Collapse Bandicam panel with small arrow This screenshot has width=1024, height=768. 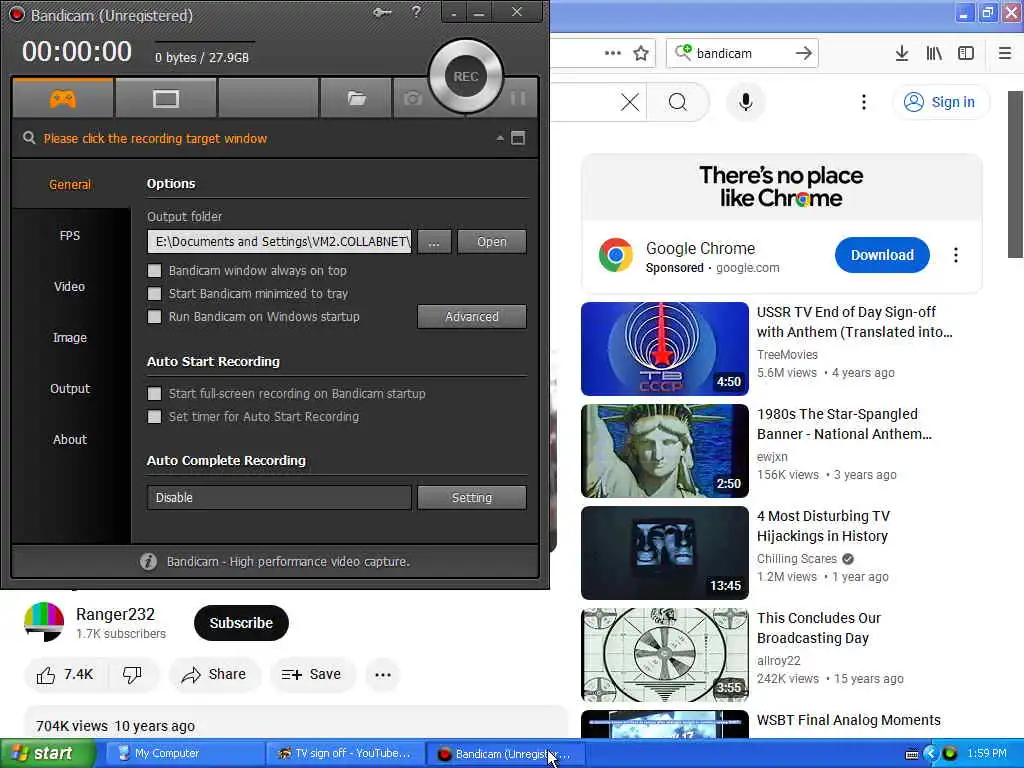500,138
